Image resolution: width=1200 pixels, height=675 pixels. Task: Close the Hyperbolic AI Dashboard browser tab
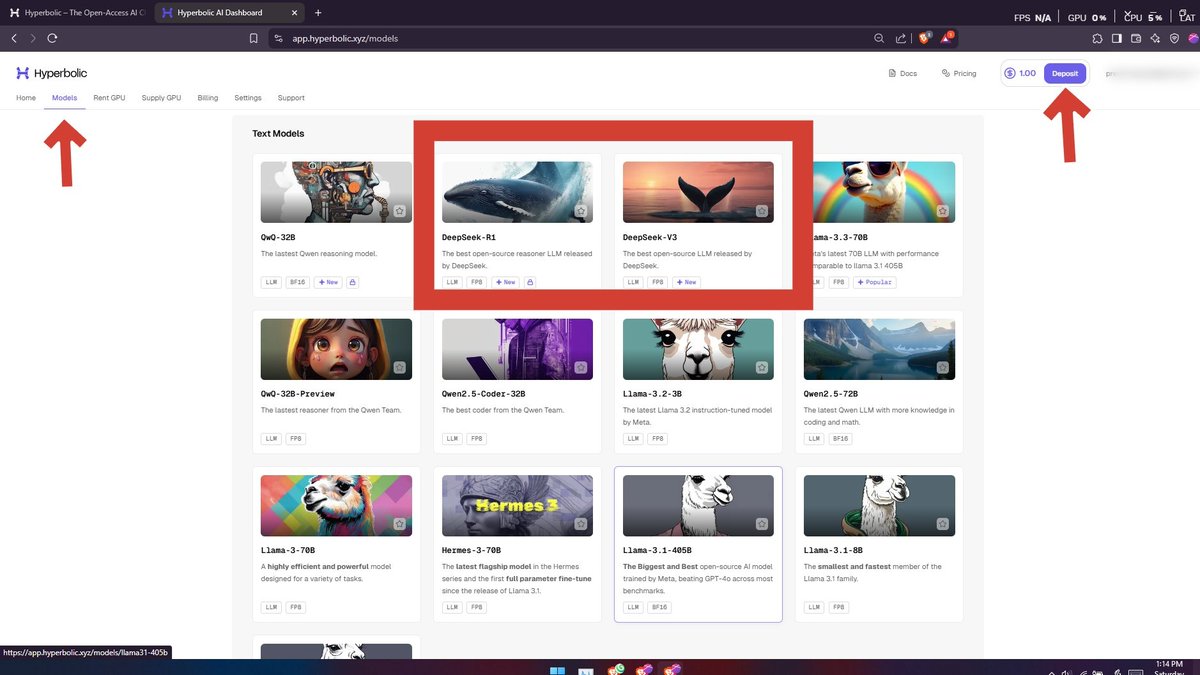tap(294, 13)
